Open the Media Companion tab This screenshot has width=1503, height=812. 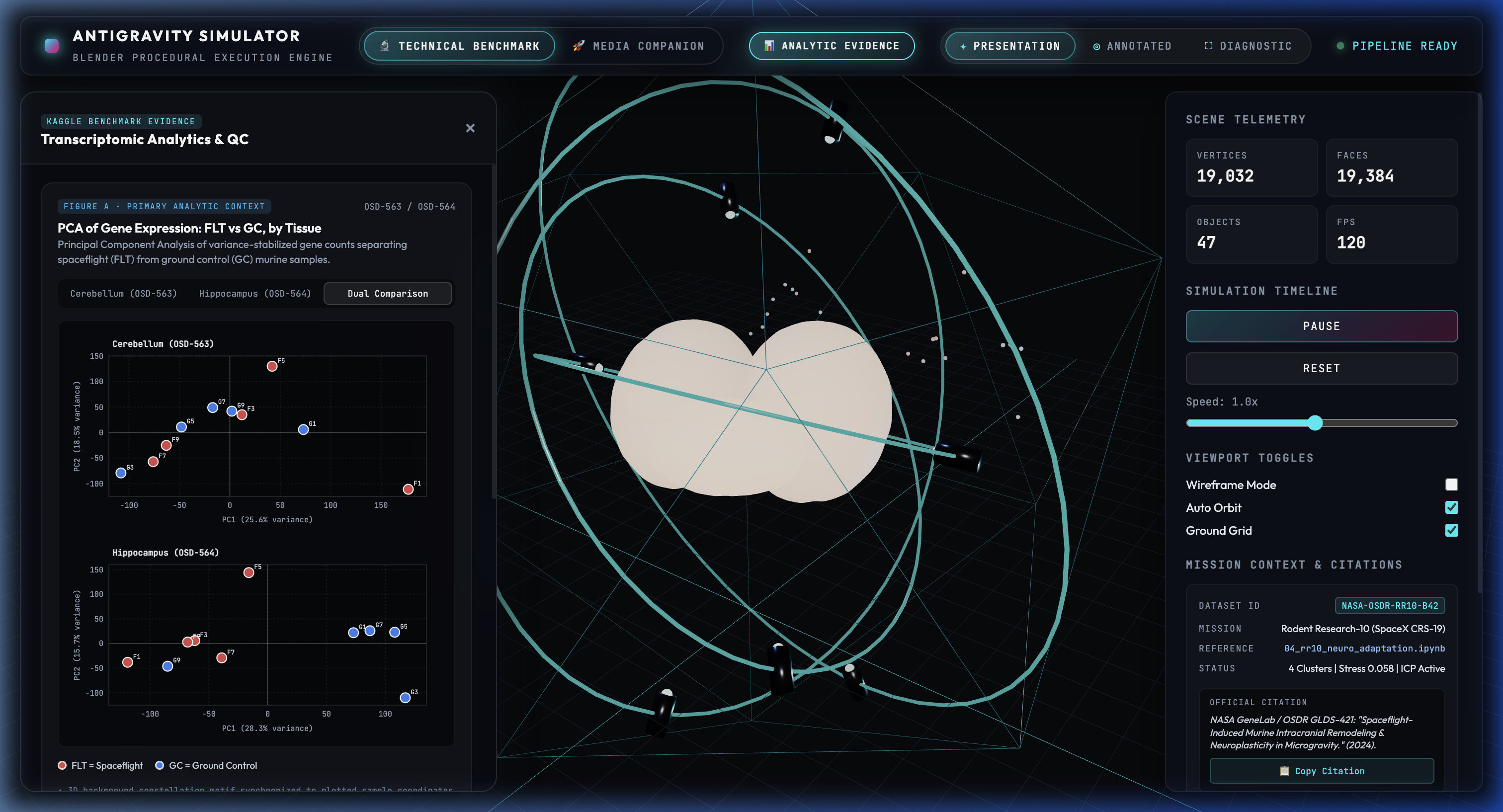(639, 46)
